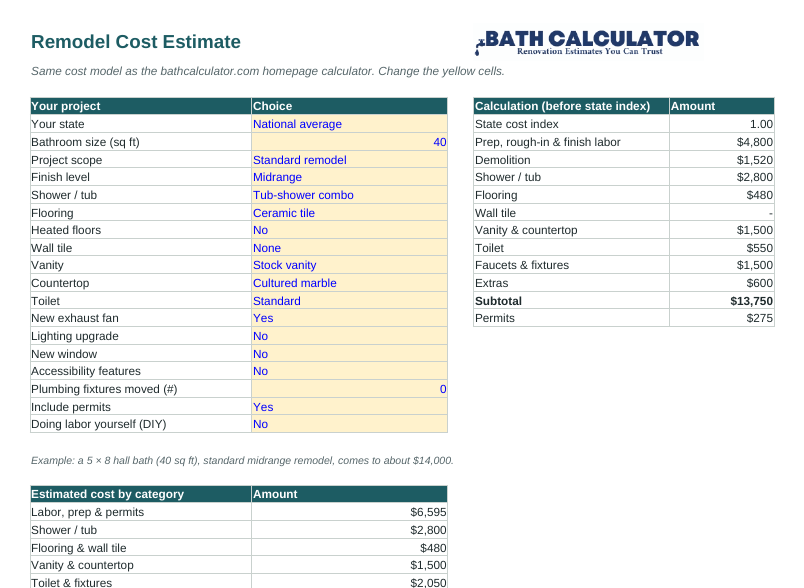
Task: Click the 'Choice' column header
Action: 349,106
